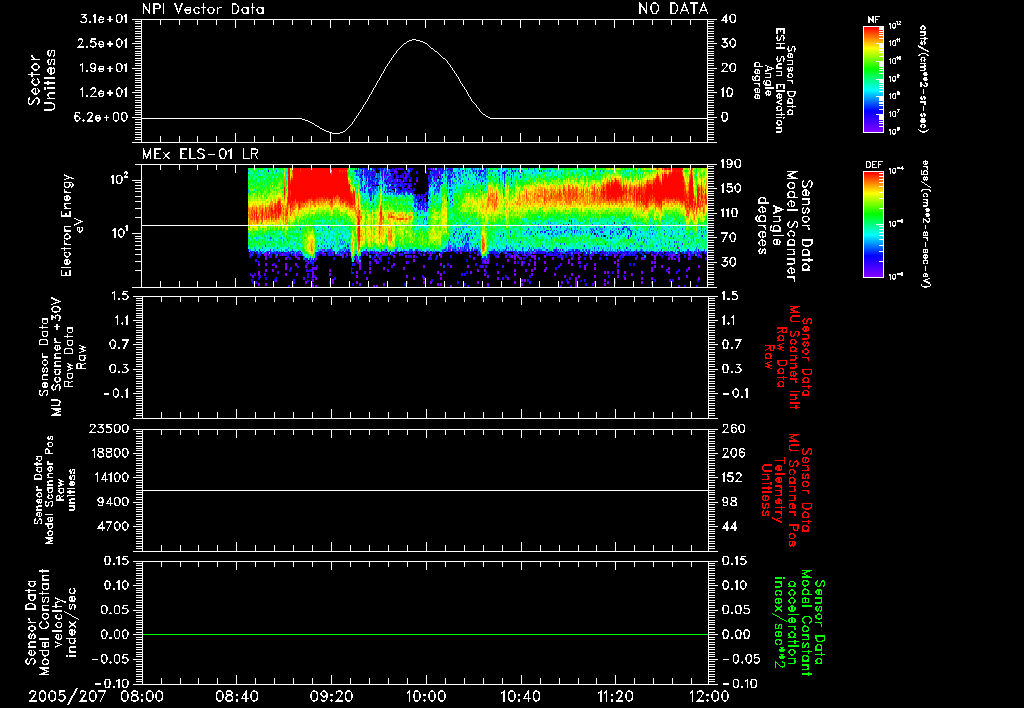Click the NF color scale bar
This screenshot has width=1024, height=708.
pos(873,79)
